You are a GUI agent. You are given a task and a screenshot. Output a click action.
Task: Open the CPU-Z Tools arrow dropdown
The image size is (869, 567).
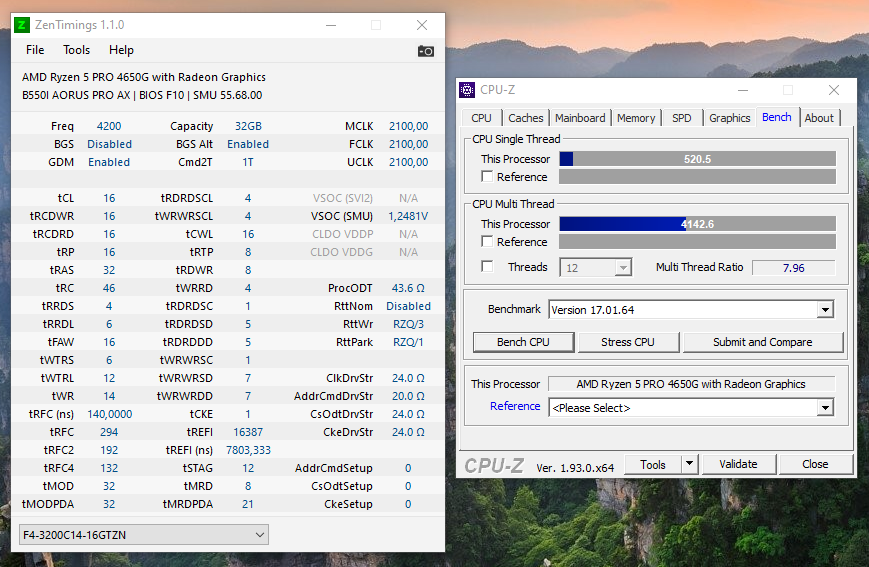(689, 464)
